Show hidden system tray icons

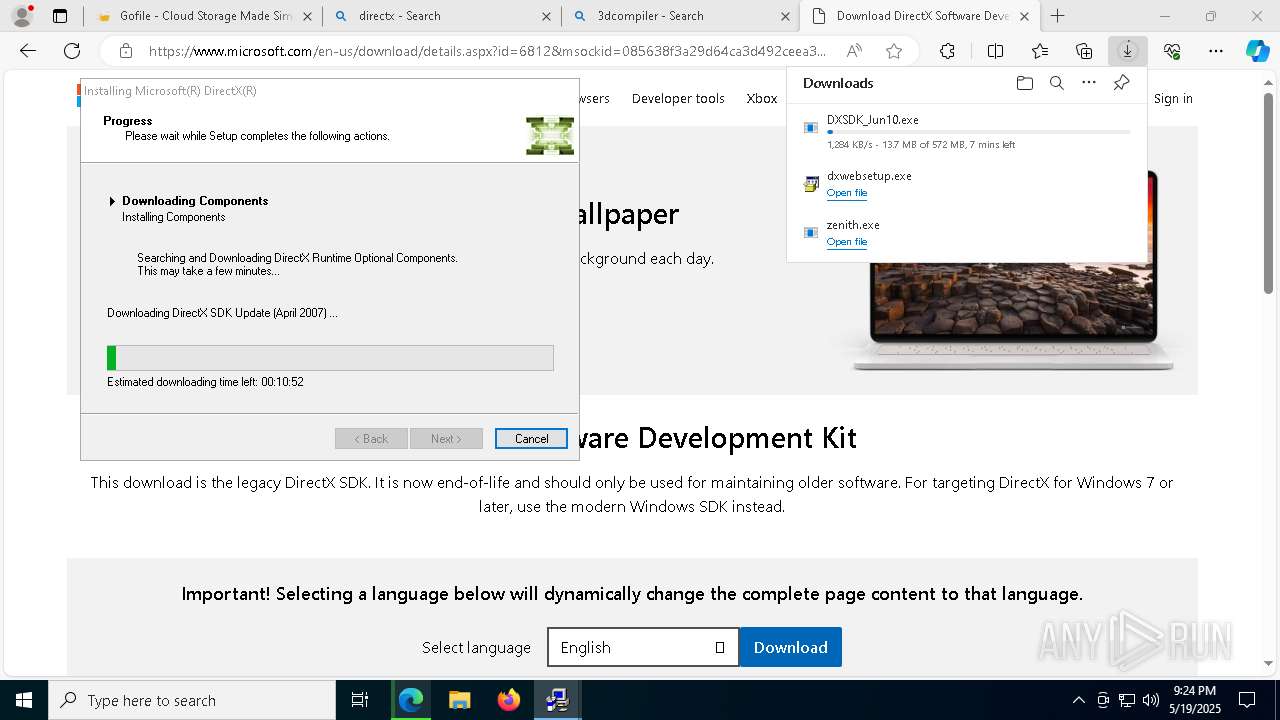[1078, 700]
